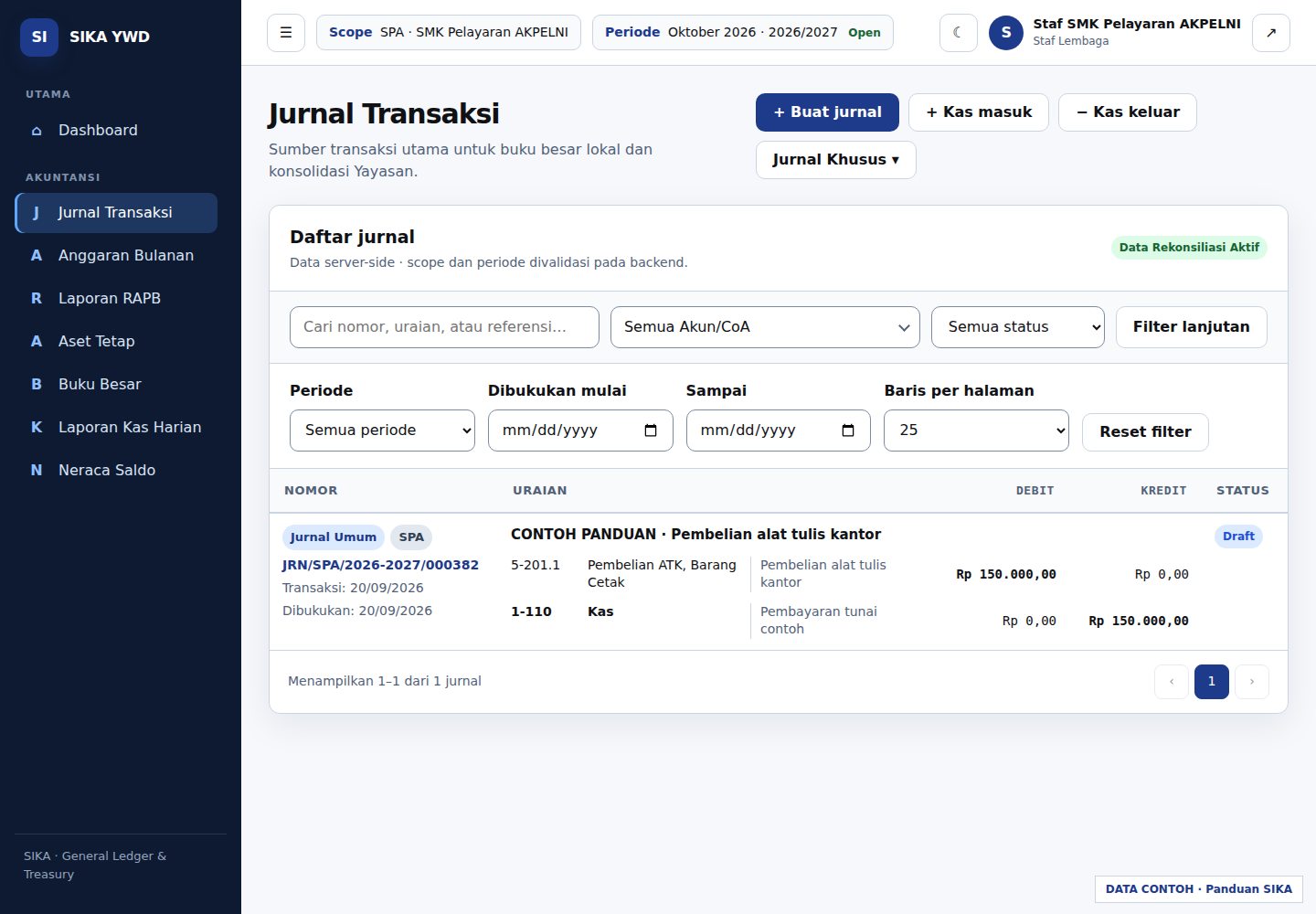Open Dashboard from the sidebar
This screenshot has width=1316, height=914.
click(x=116, y=130)
